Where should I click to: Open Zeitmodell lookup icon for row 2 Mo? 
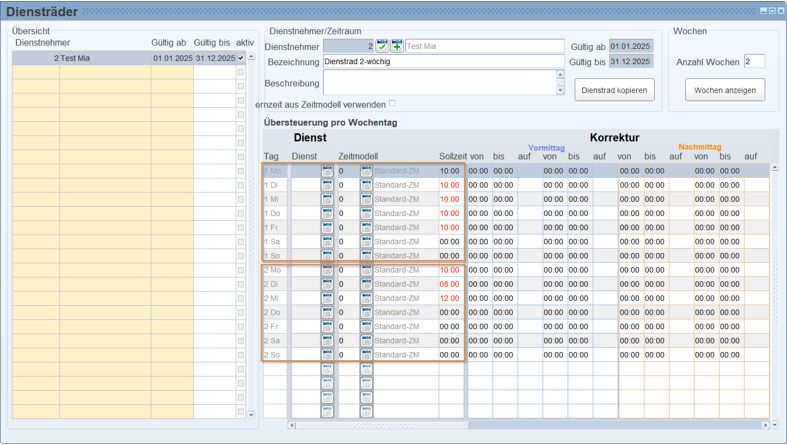366,270
